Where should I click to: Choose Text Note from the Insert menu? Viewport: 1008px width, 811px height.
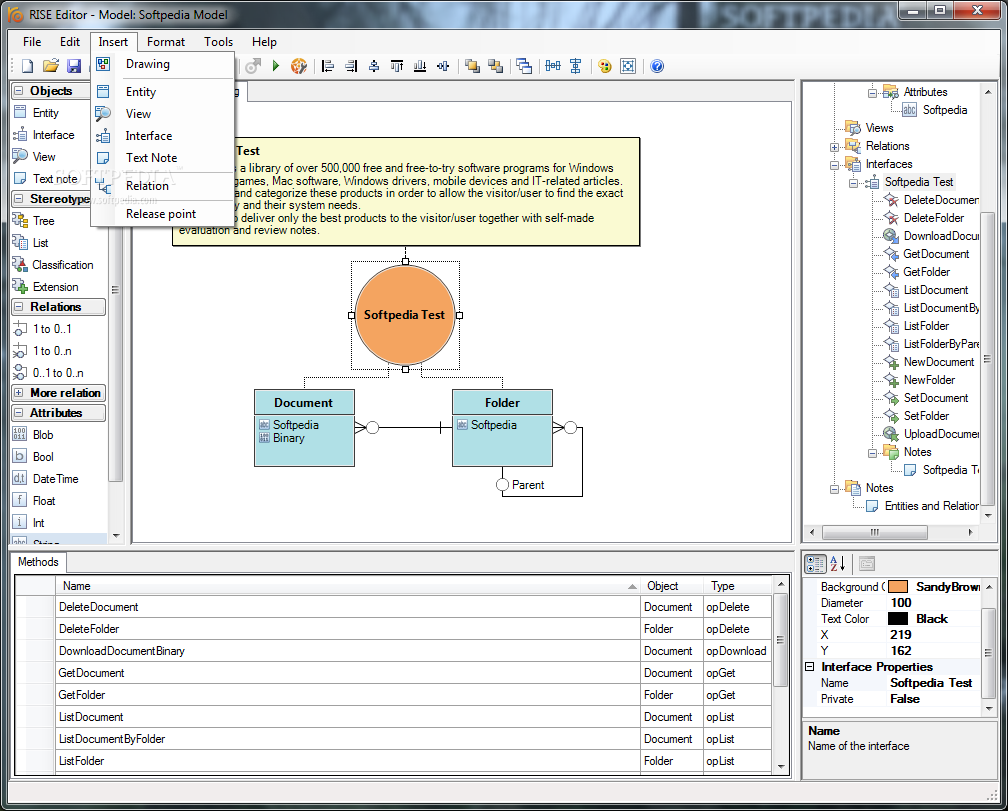[x=163, y=157]
